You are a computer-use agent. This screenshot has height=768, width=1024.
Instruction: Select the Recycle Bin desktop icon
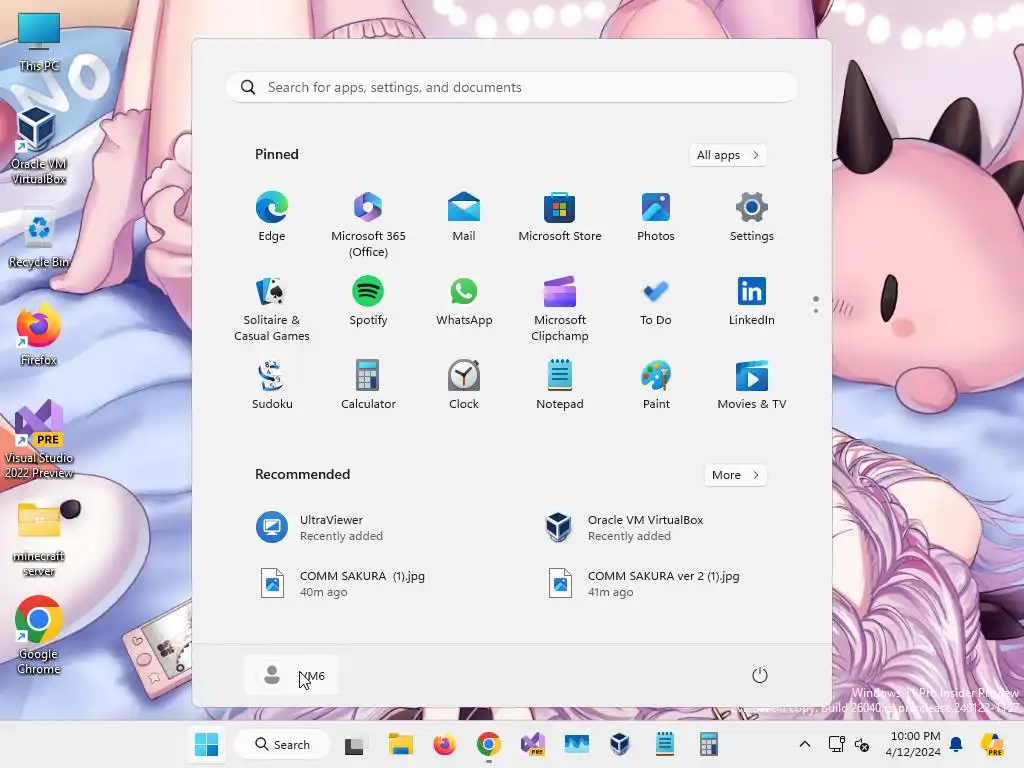[39, 239]
